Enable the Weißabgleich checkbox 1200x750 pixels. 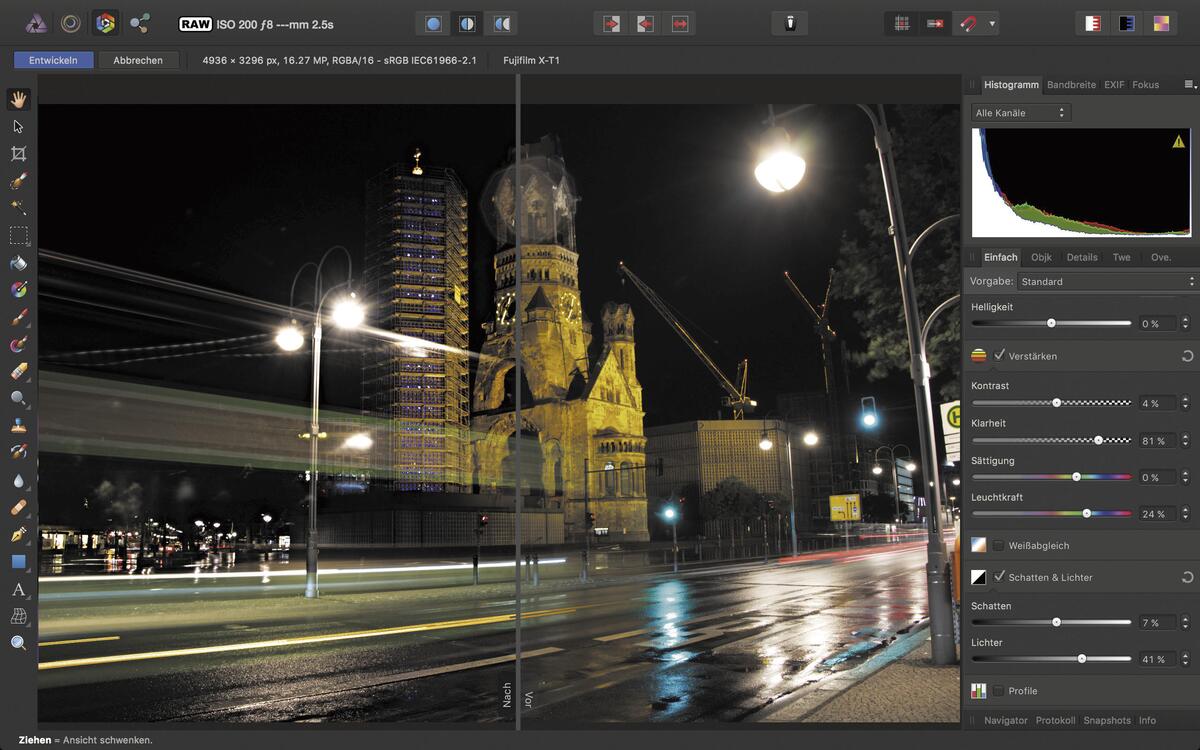(x=997, y=544)
